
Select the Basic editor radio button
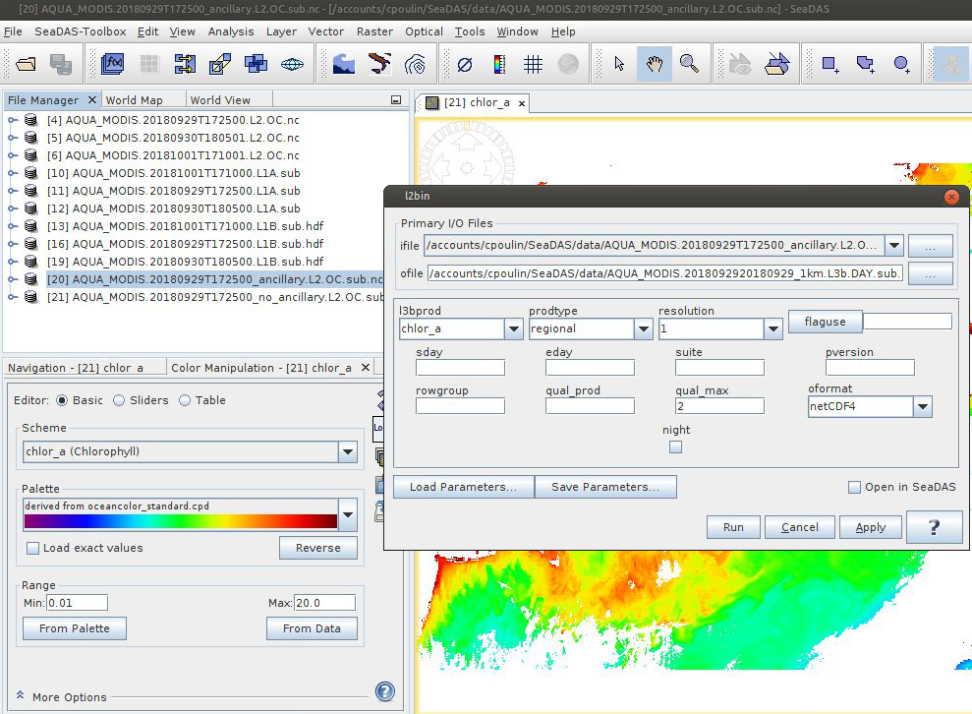point(62,400)
